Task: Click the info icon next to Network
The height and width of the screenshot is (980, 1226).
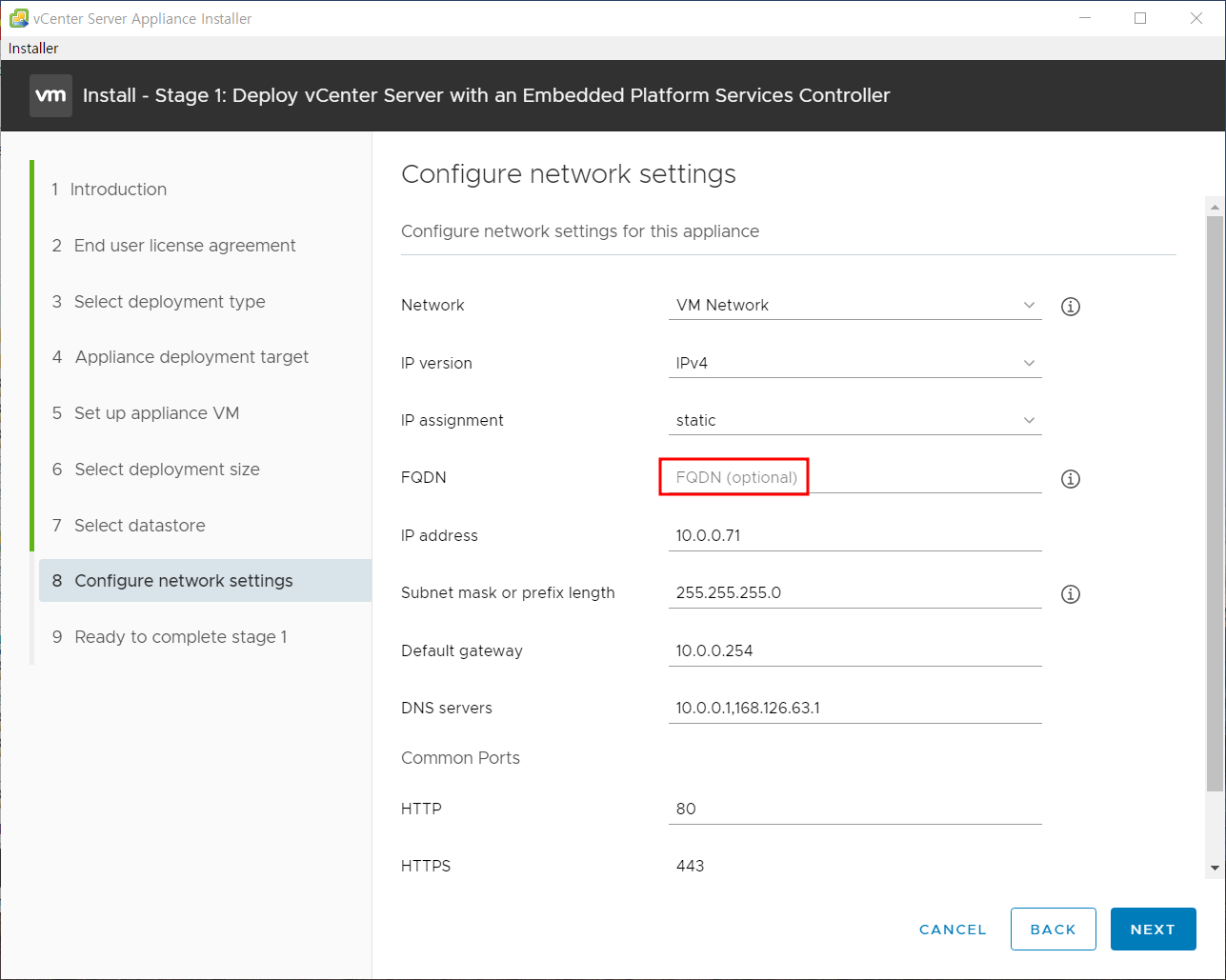Action: click(1071, 307)
